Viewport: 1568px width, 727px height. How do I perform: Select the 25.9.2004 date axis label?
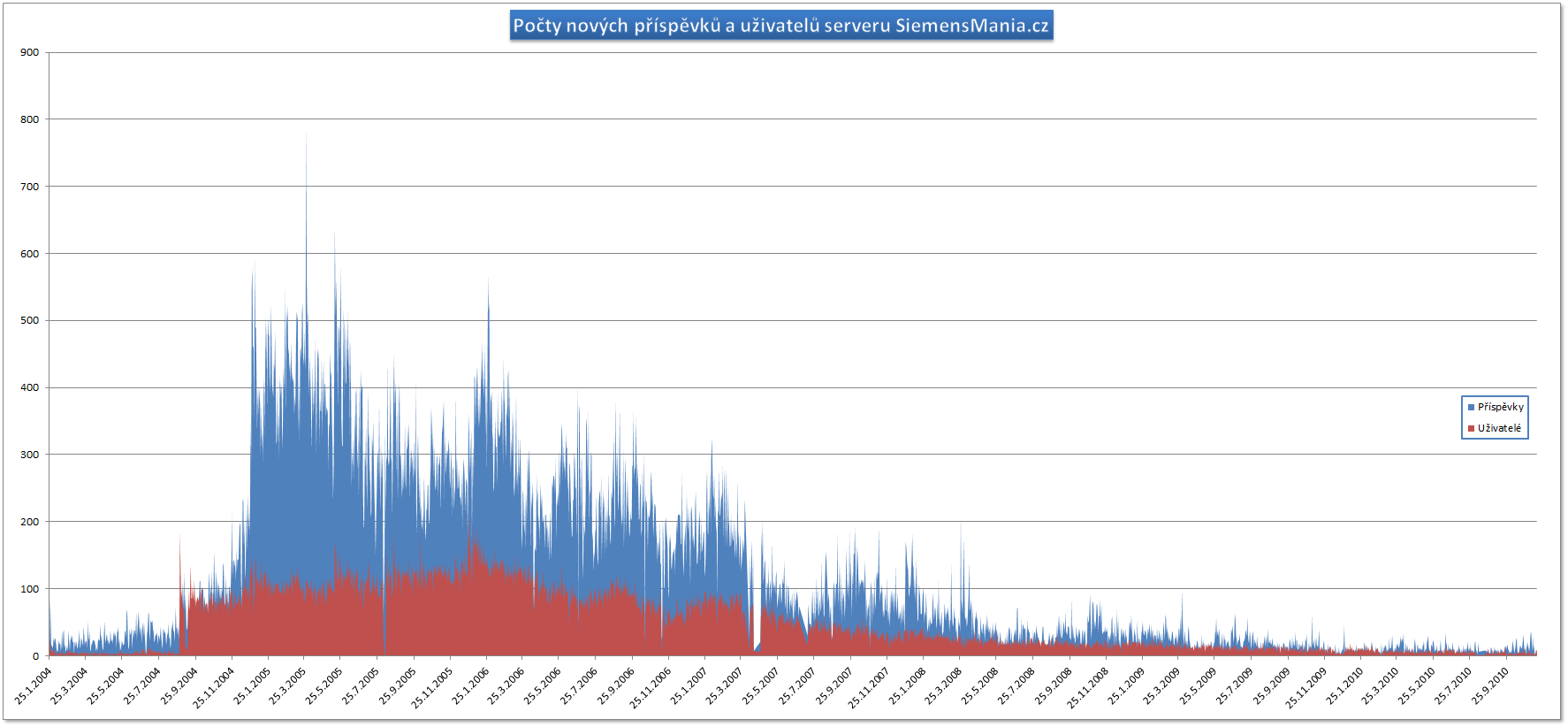coord(179,686)
